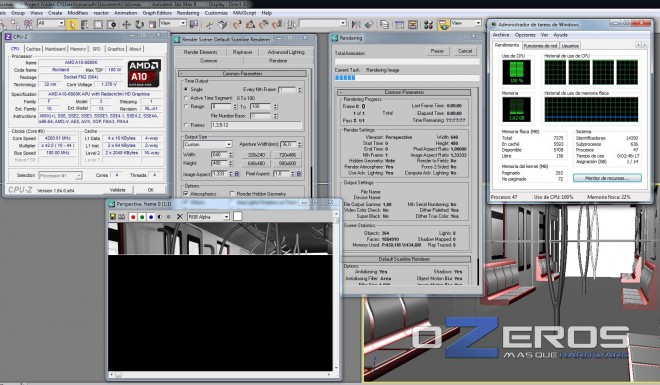This screenshot has width=660, height=385.
Task: Toggle the Image Aspect lock button
Action: pyautogui.click(x=237, y=173)
